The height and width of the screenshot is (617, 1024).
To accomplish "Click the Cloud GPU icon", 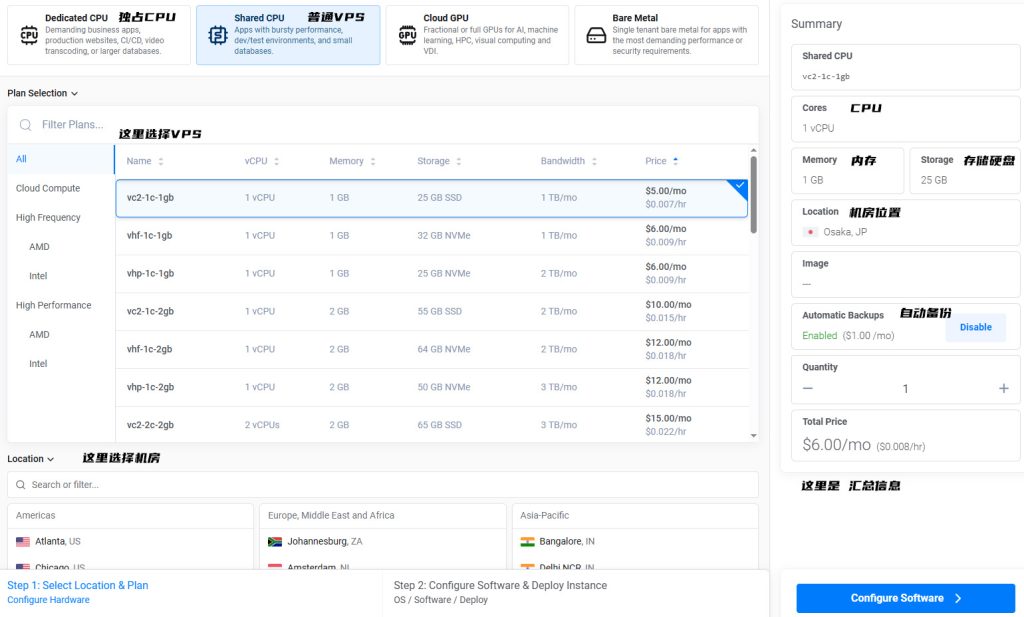I will 407,35.
